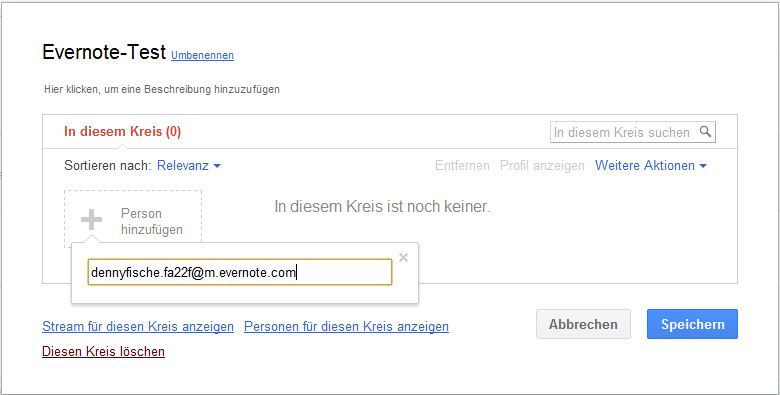This screenshot has height=395, width=780.
Task: Click the Relevanz dropdown arrow
Action: click(216, 166)
